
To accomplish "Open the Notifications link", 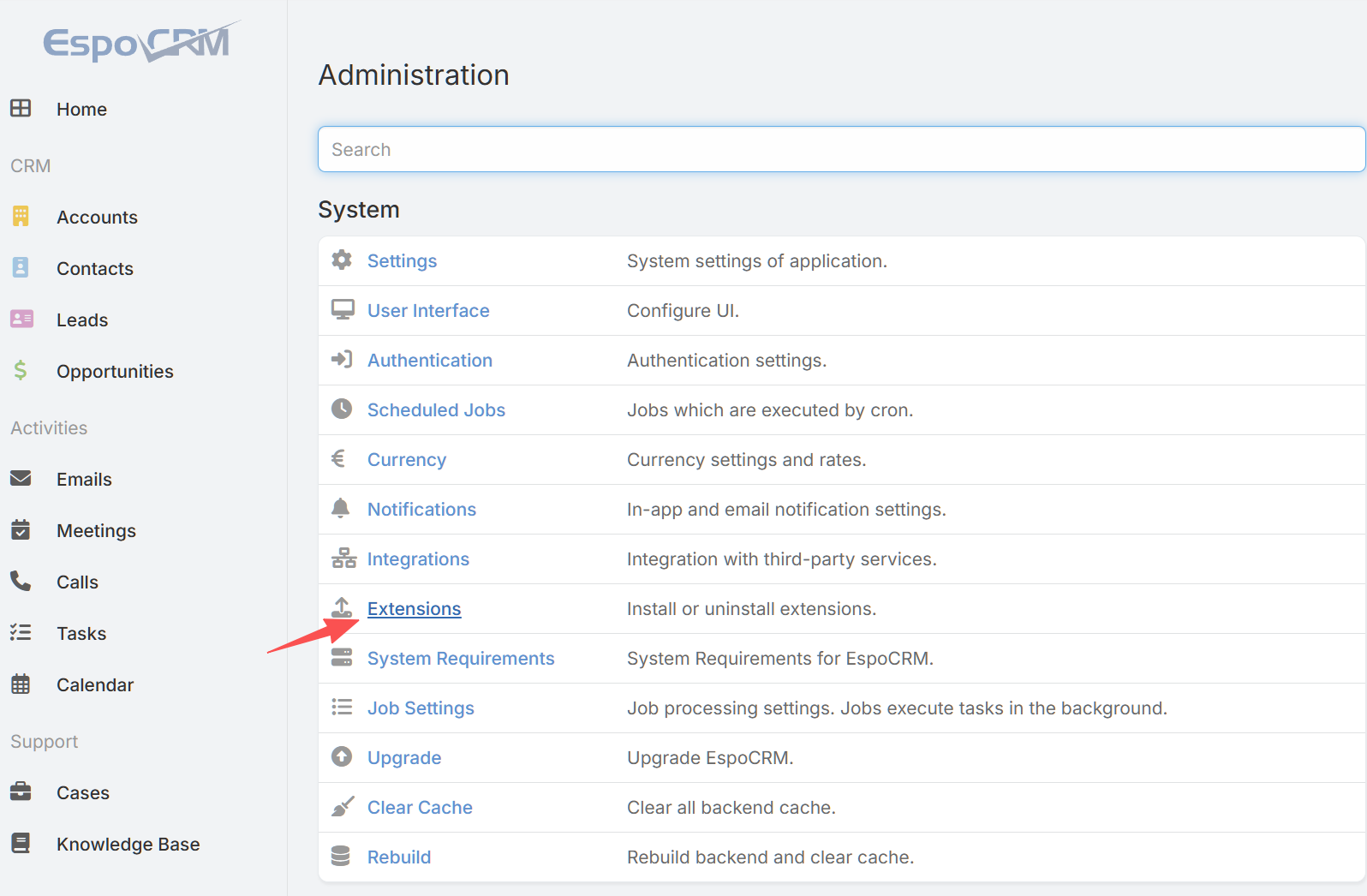I will click(421, 509).
